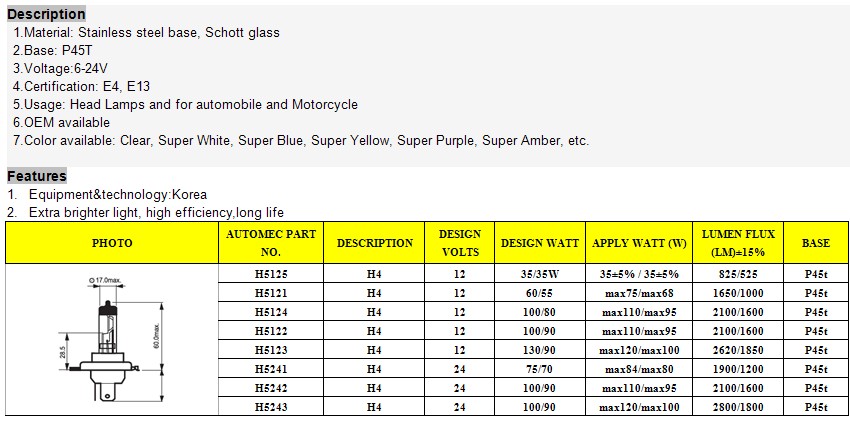Select the Features heading
Viewport: 850px width, 421px height.
(x=37, y=176)
